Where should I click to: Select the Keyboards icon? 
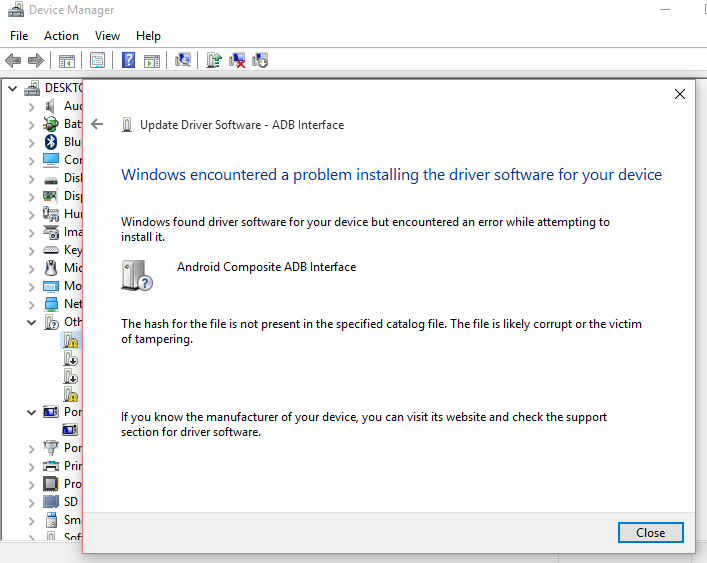(x=50, y=250)
